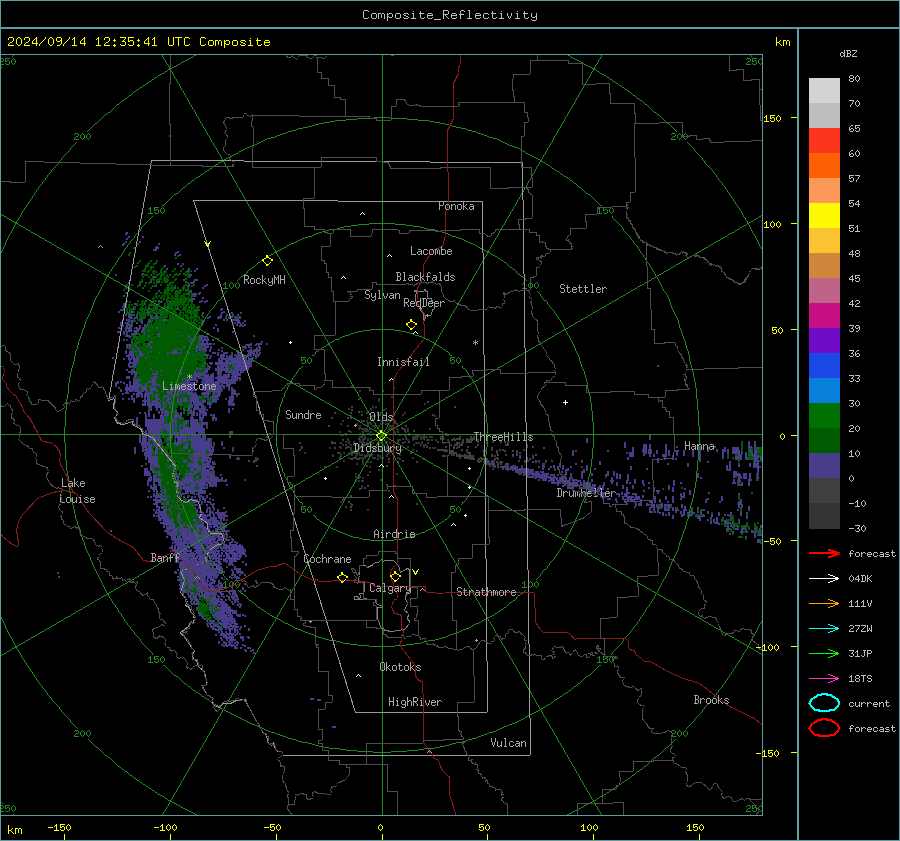Click the Composite_Reflectivity title
This screenshot has height=841, width=900.
(x=450, y=15)
